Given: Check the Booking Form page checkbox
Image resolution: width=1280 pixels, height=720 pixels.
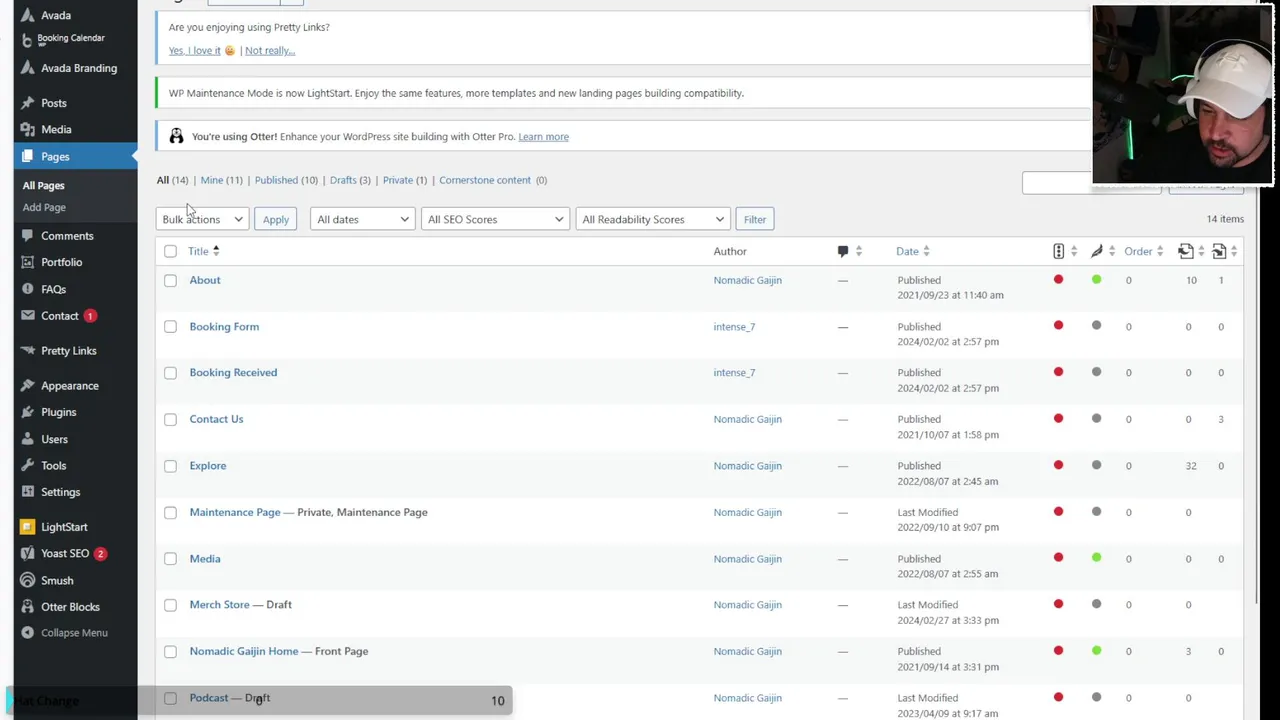Looking at the screenshot, I should coord(170,327).
